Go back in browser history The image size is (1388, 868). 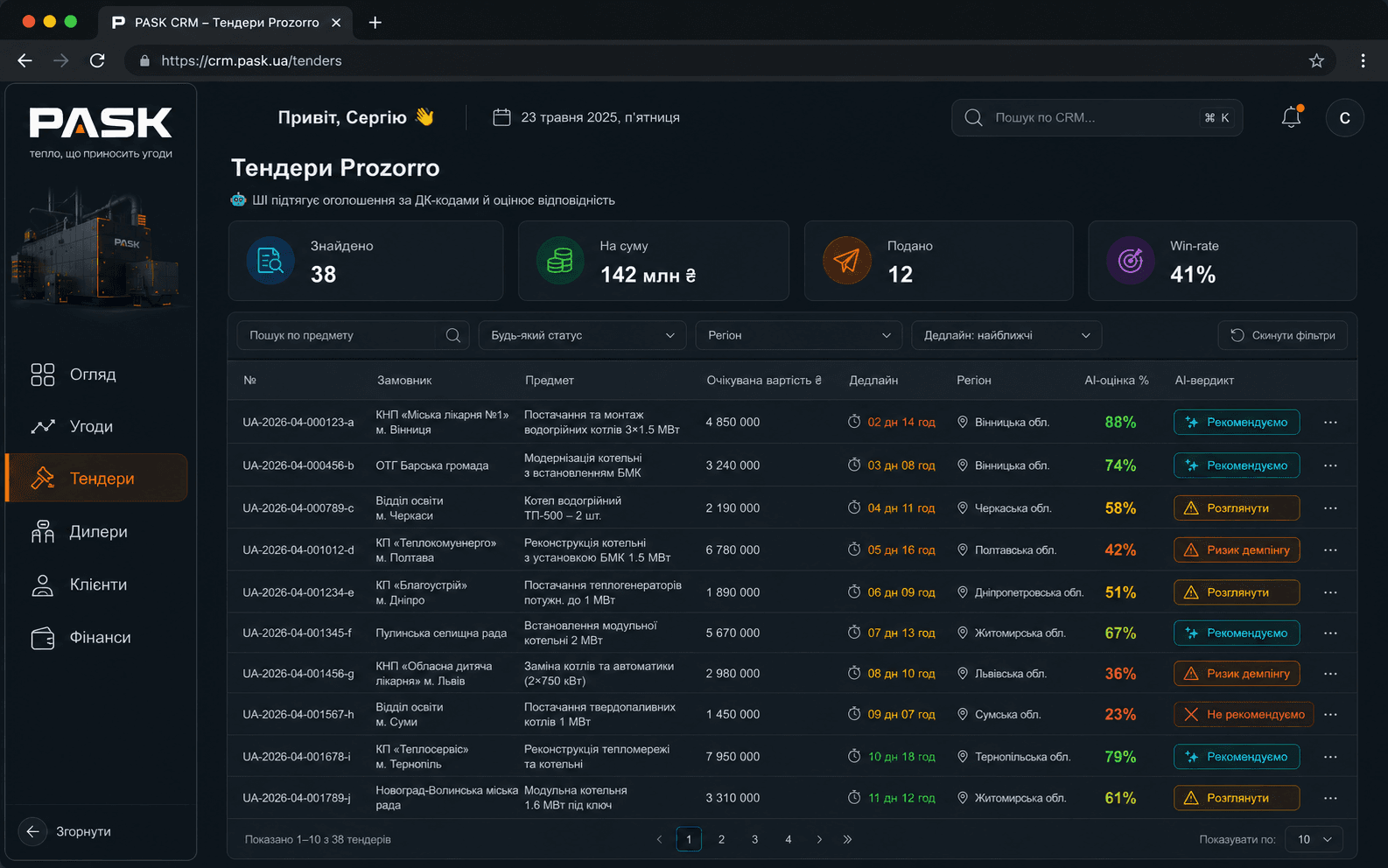click(x=25, y=60)
